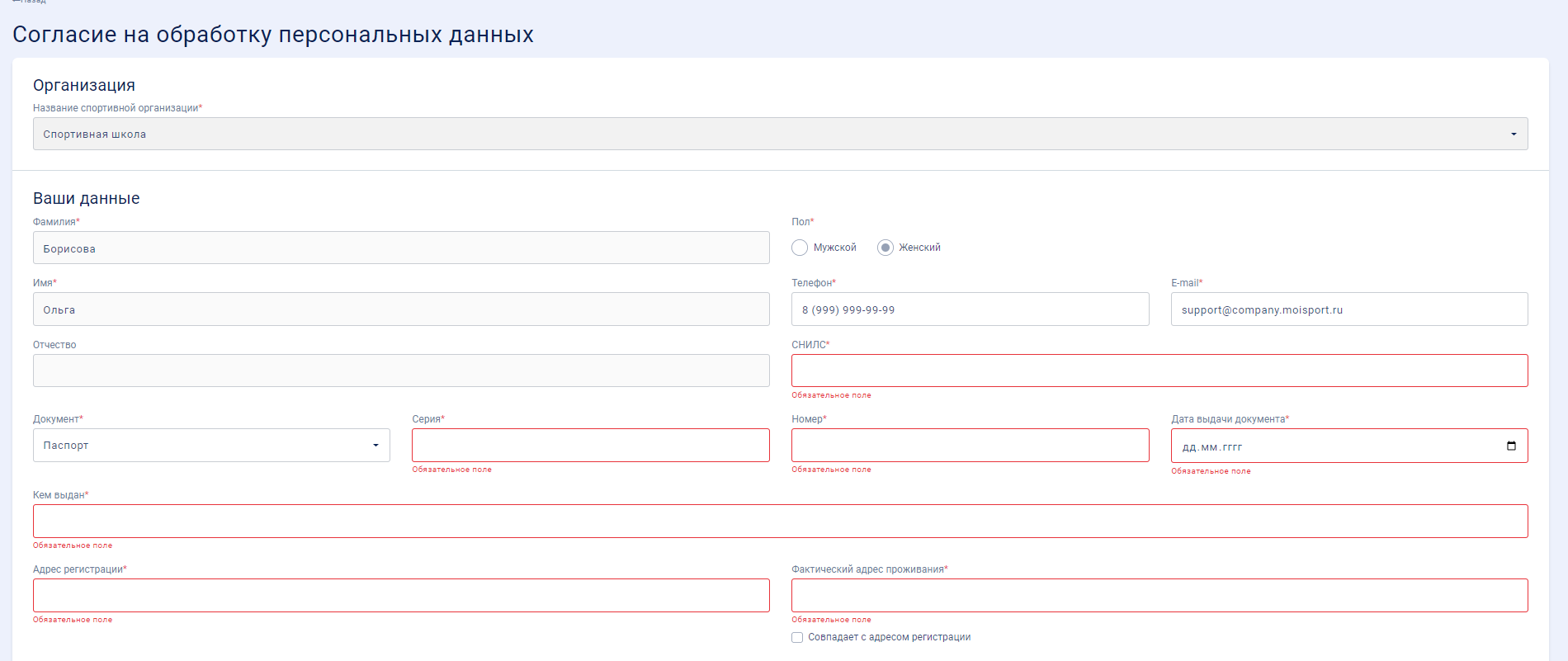Click the Телефон input field
Screen dimensions: 1568x661
click(971, 309)
